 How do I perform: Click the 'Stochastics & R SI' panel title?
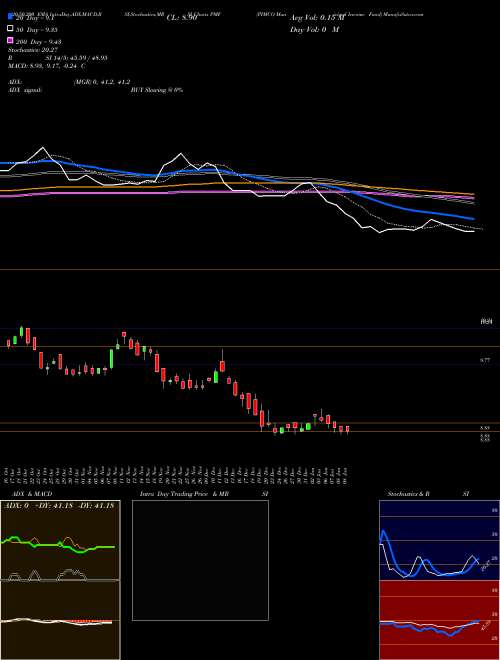[x=428, y=494]
